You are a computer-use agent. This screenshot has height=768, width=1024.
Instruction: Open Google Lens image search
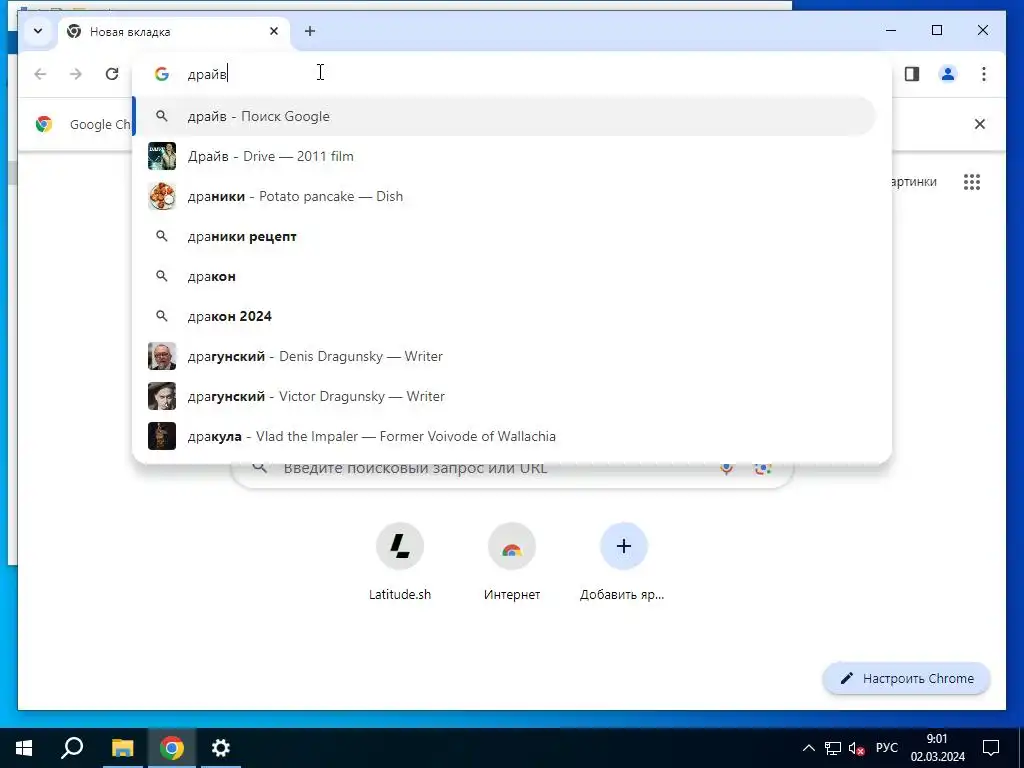(763, 468)
